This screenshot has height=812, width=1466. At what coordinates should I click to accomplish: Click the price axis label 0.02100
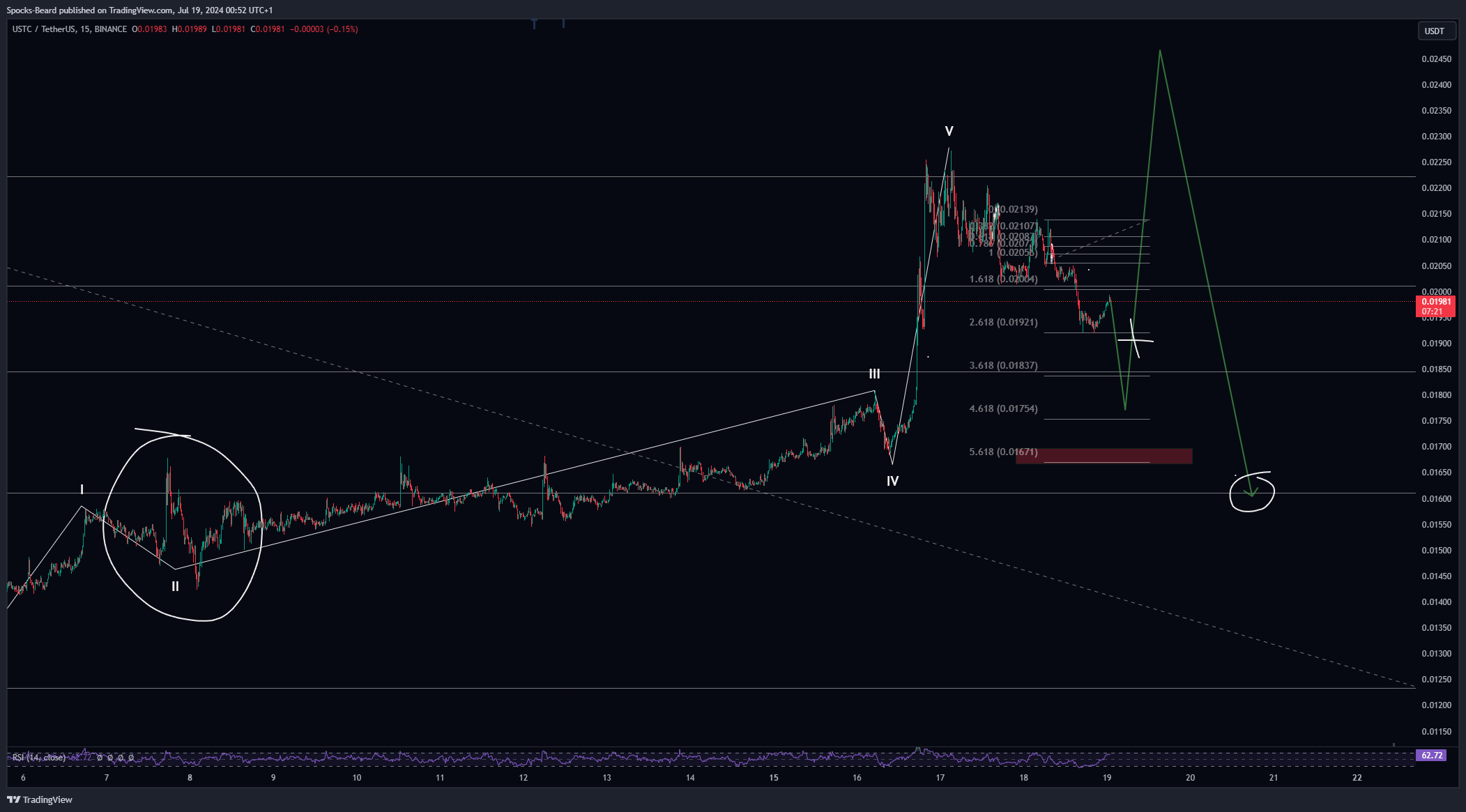coord(1437,240)
